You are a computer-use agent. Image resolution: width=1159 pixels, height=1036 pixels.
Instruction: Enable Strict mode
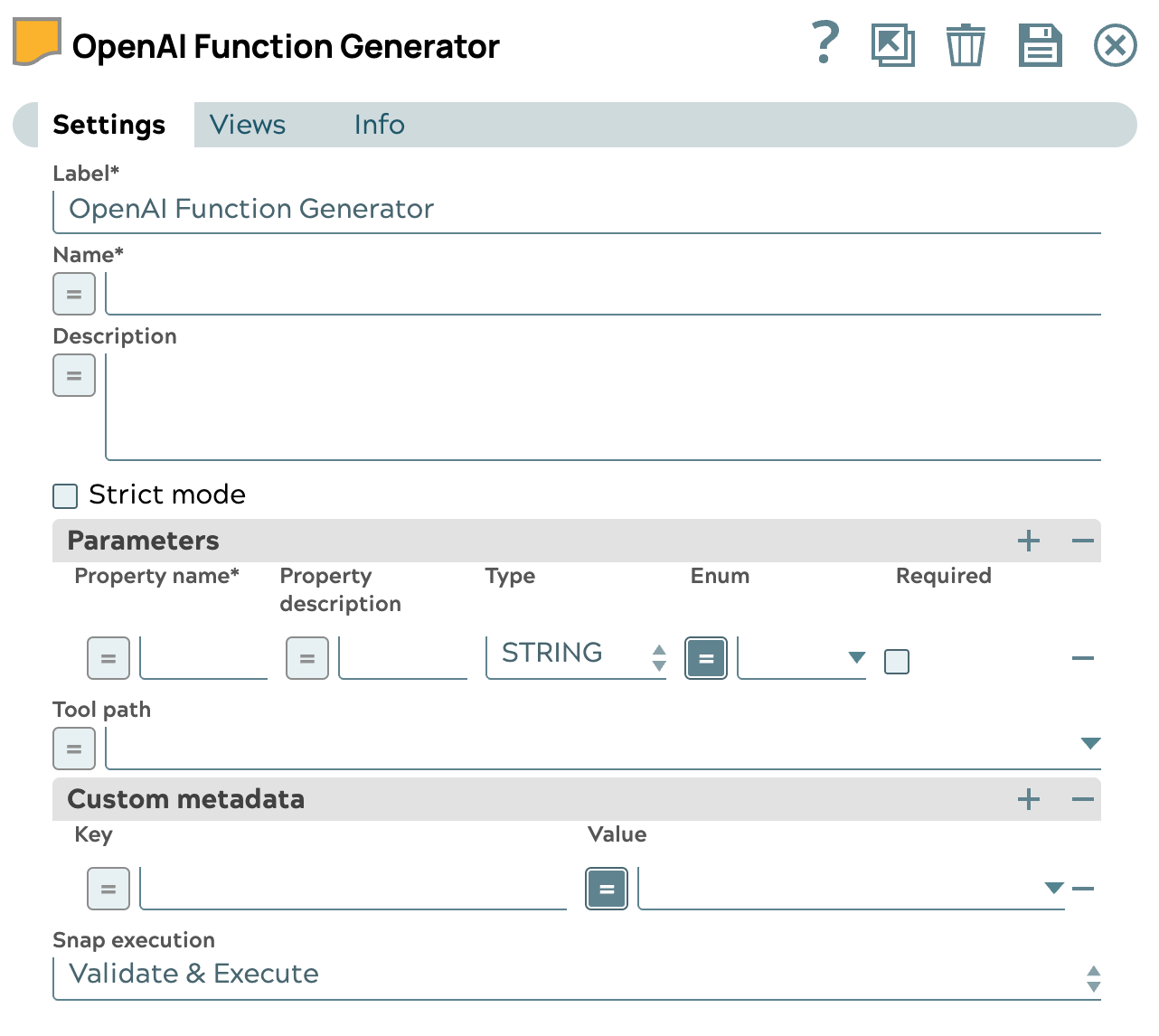(x=64, y=495)
